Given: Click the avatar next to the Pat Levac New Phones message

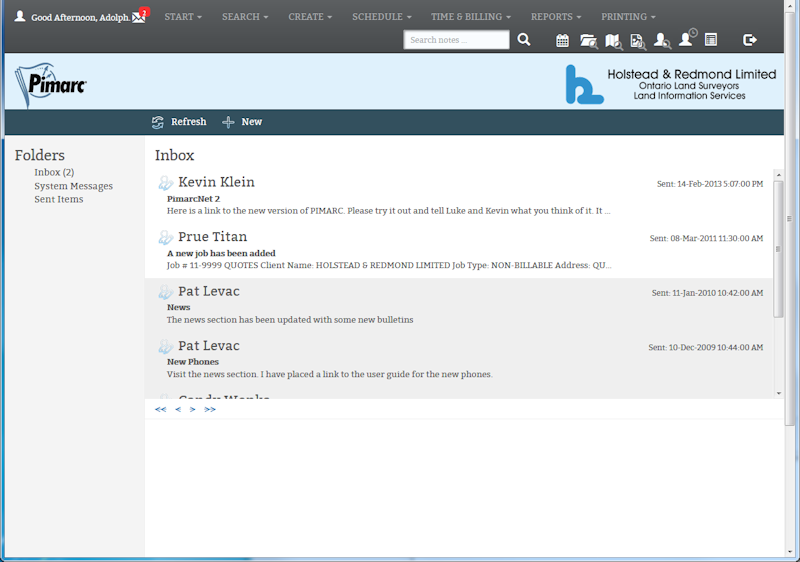Looking at the screenshot, I should [165, 346].
